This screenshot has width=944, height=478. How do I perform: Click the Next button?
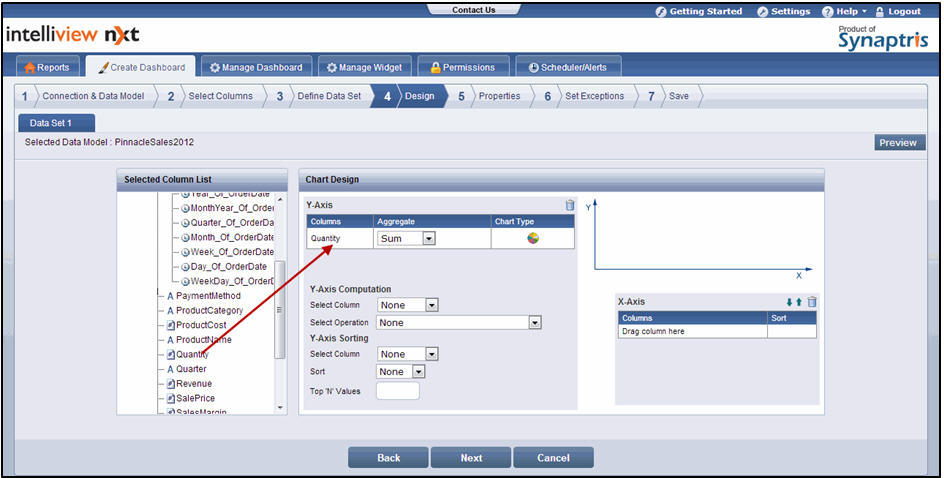pos(471,458)
